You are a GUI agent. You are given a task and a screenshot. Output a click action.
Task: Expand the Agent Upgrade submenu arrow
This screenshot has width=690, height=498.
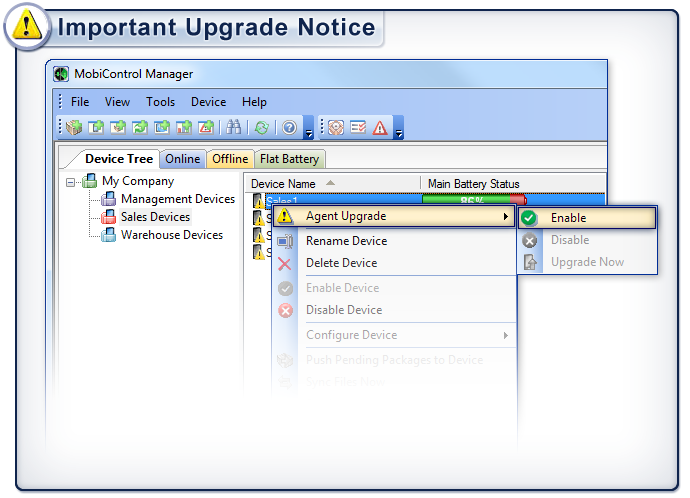pos(506,216)
